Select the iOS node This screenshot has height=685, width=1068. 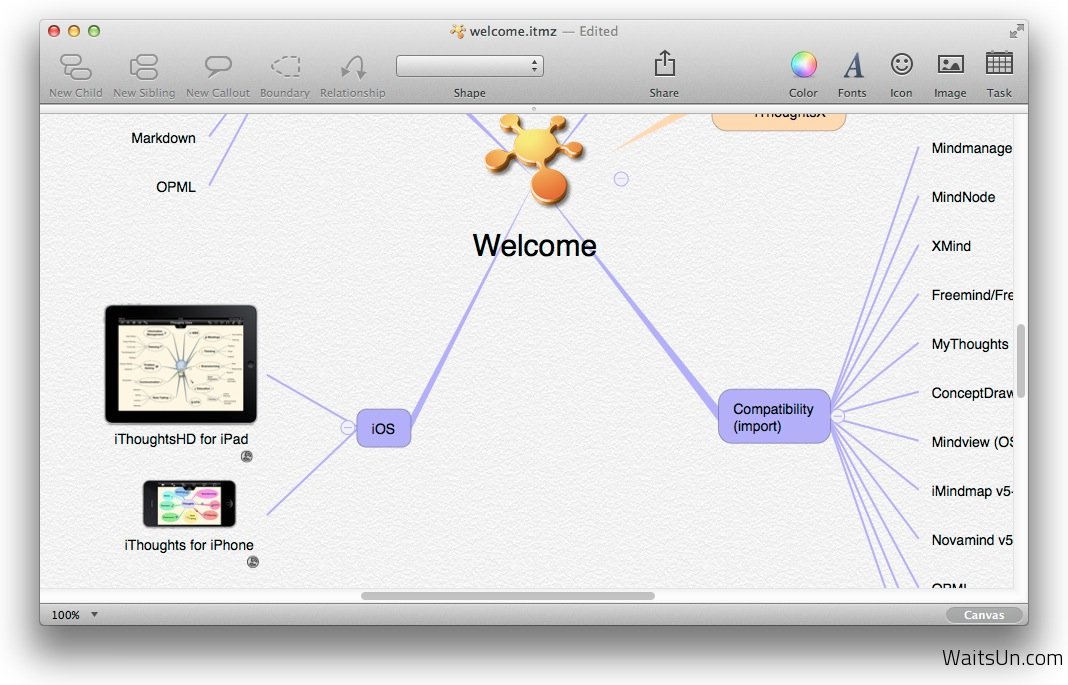coord(383,428)
